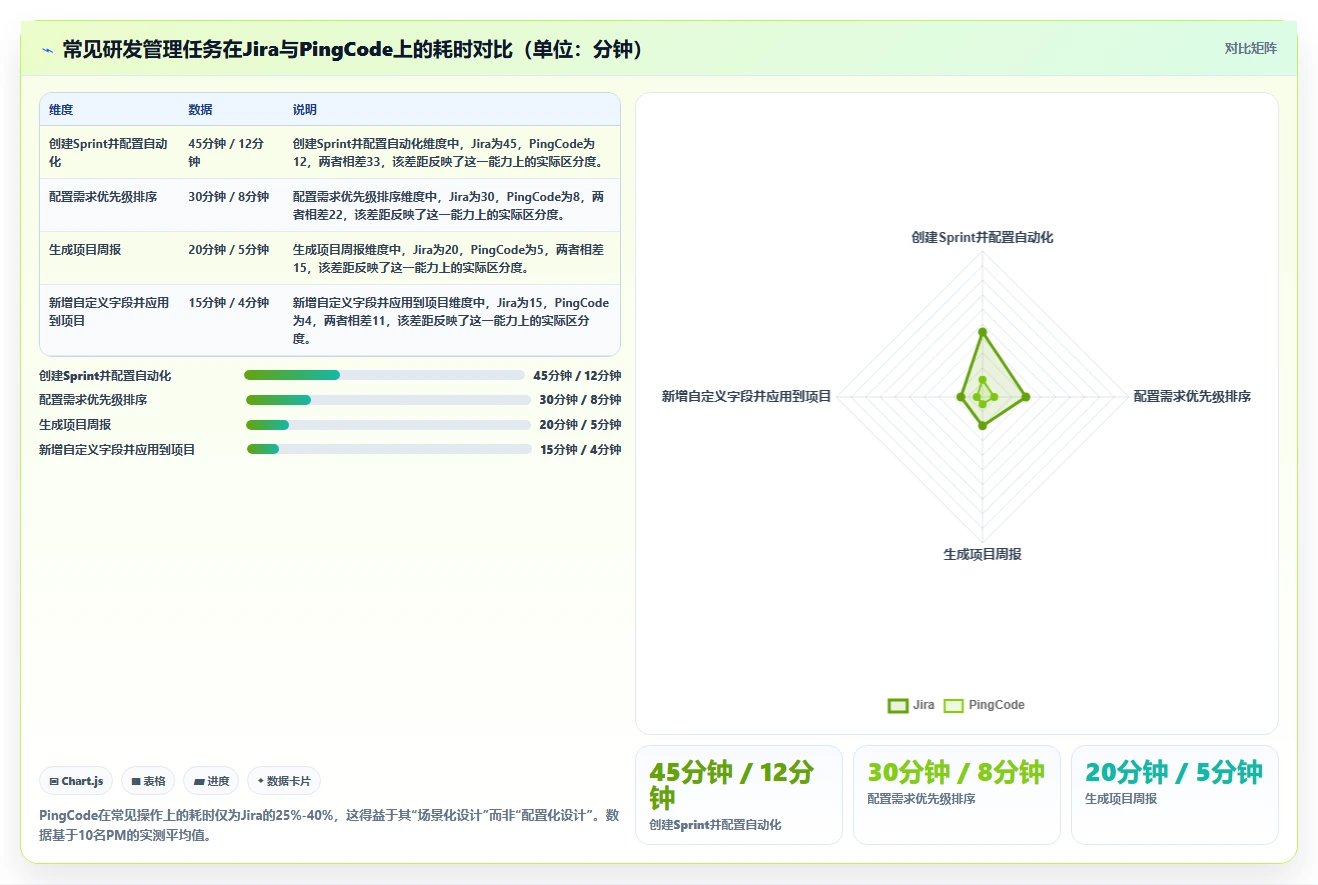Click radar axis label 配置需求优先级排序
This screenshot has width=1318, height=885.
coord(1192,396)
